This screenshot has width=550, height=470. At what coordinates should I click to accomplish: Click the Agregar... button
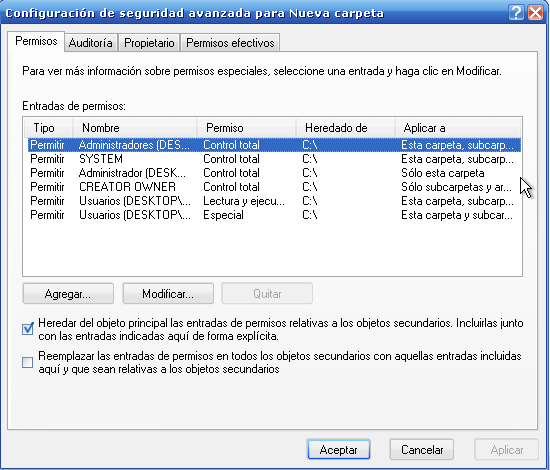coord(68,294)
